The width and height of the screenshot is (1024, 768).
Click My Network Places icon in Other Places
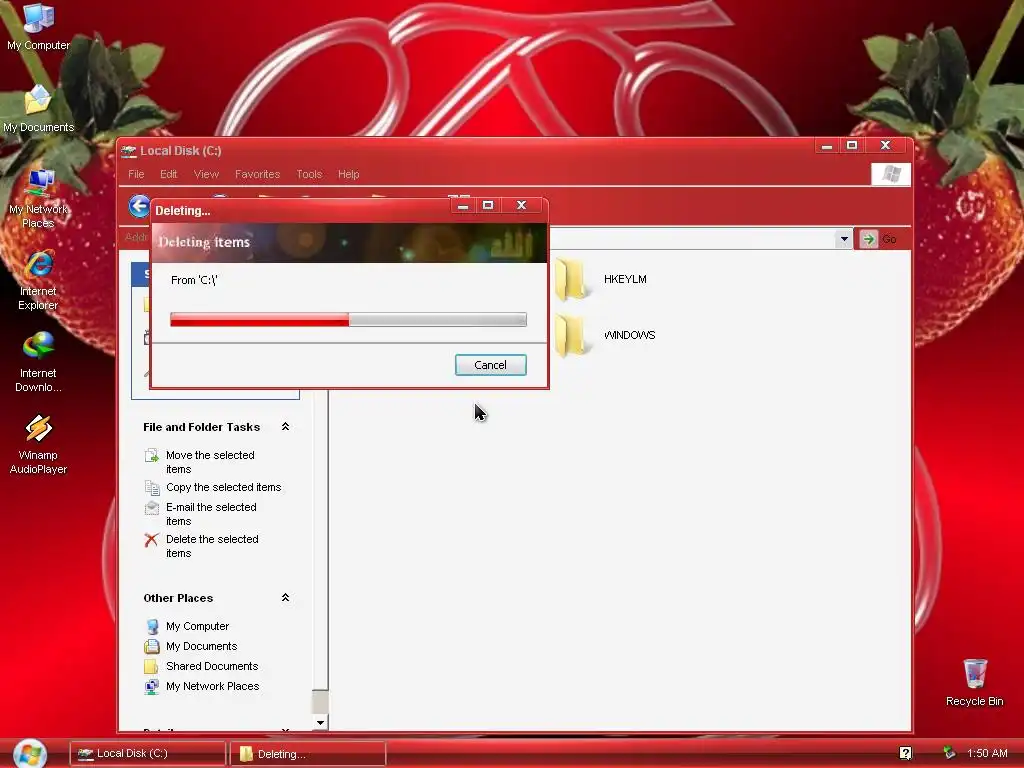[x=152, y=686]
